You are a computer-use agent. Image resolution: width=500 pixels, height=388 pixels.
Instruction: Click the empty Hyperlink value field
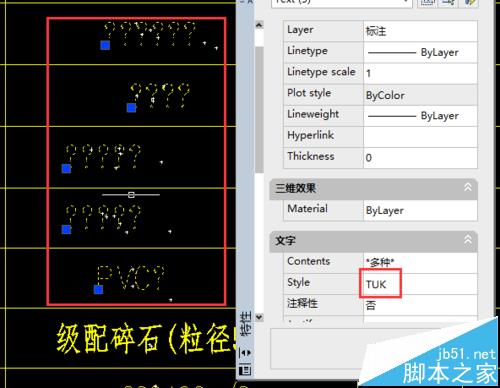420,137
